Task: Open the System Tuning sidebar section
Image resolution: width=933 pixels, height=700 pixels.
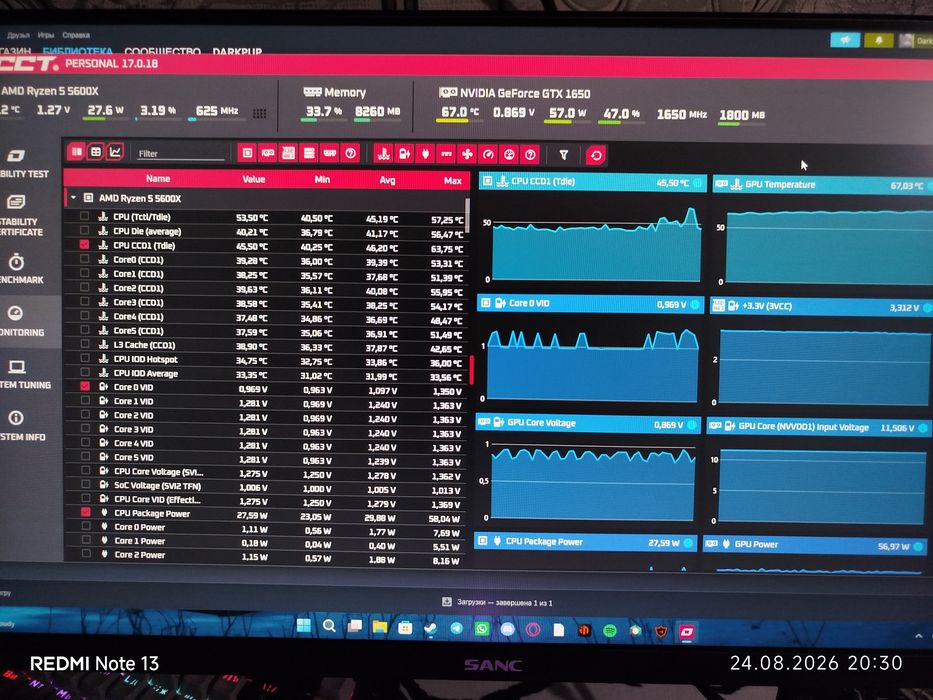Action: (x=25, y=374)
